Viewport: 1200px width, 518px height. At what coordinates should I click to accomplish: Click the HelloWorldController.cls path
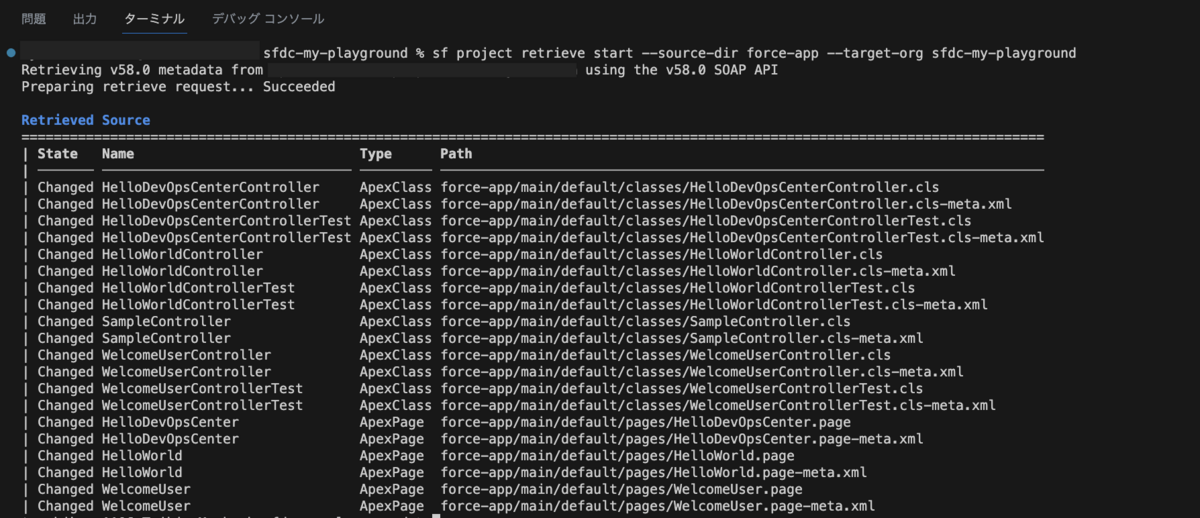coord(662,254)
